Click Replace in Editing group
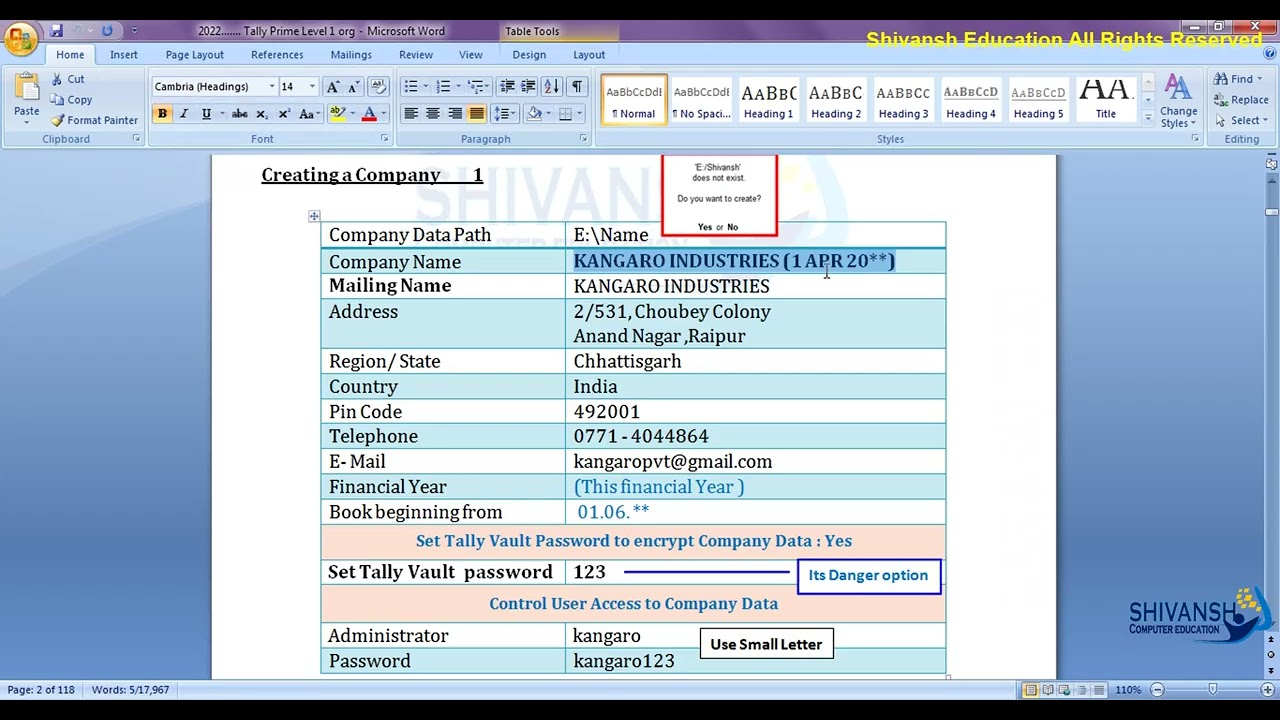1280x720 pixels. click(1241, 100)
